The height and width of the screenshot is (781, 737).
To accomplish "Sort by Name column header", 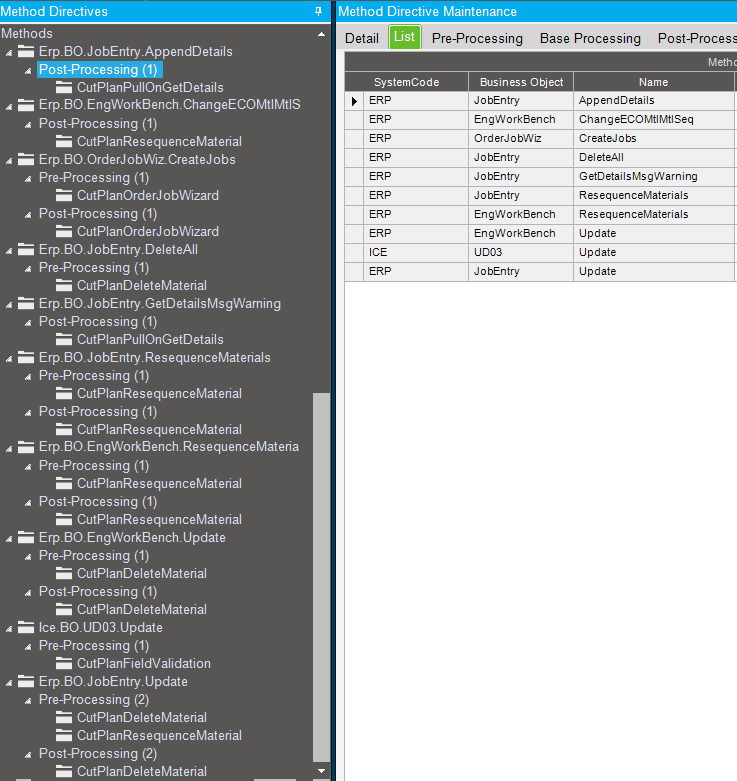I will [x=653, y=82].
